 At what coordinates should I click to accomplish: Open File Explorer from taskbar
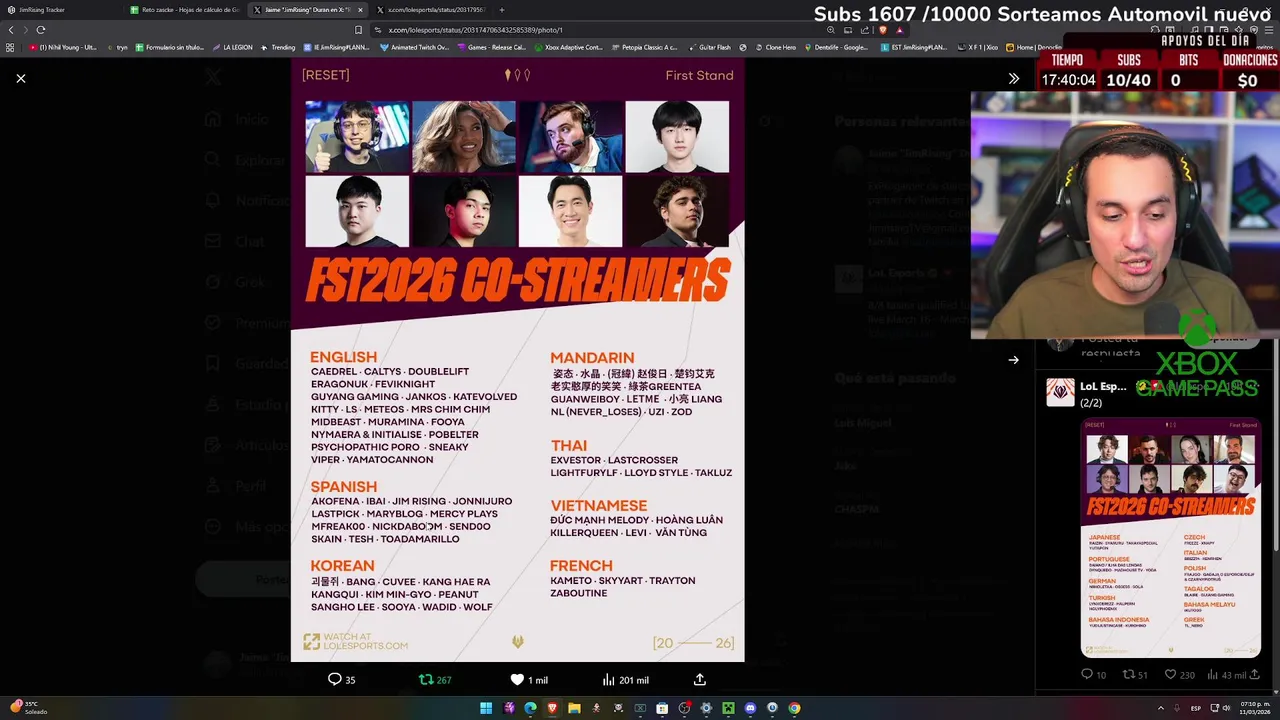coord(574,708)
